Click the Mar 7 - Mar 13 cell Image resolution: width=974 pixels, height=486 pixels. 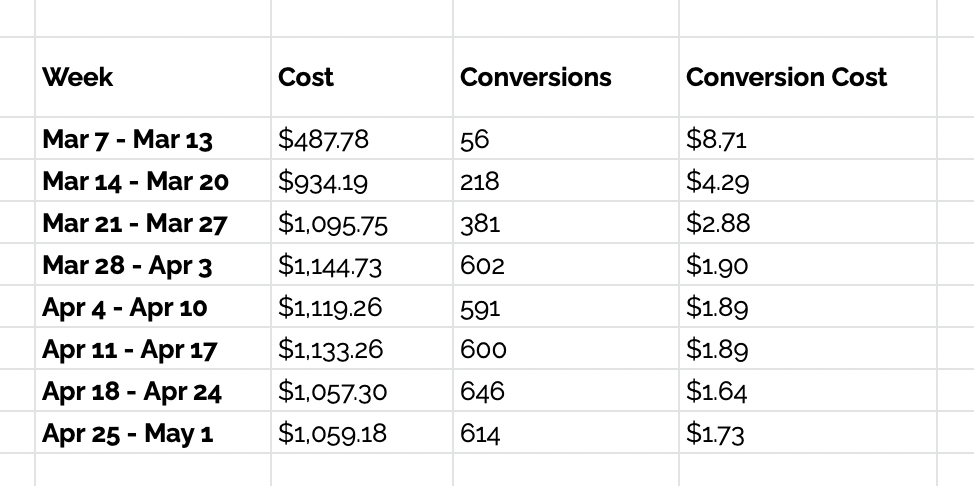click(153, 138)
